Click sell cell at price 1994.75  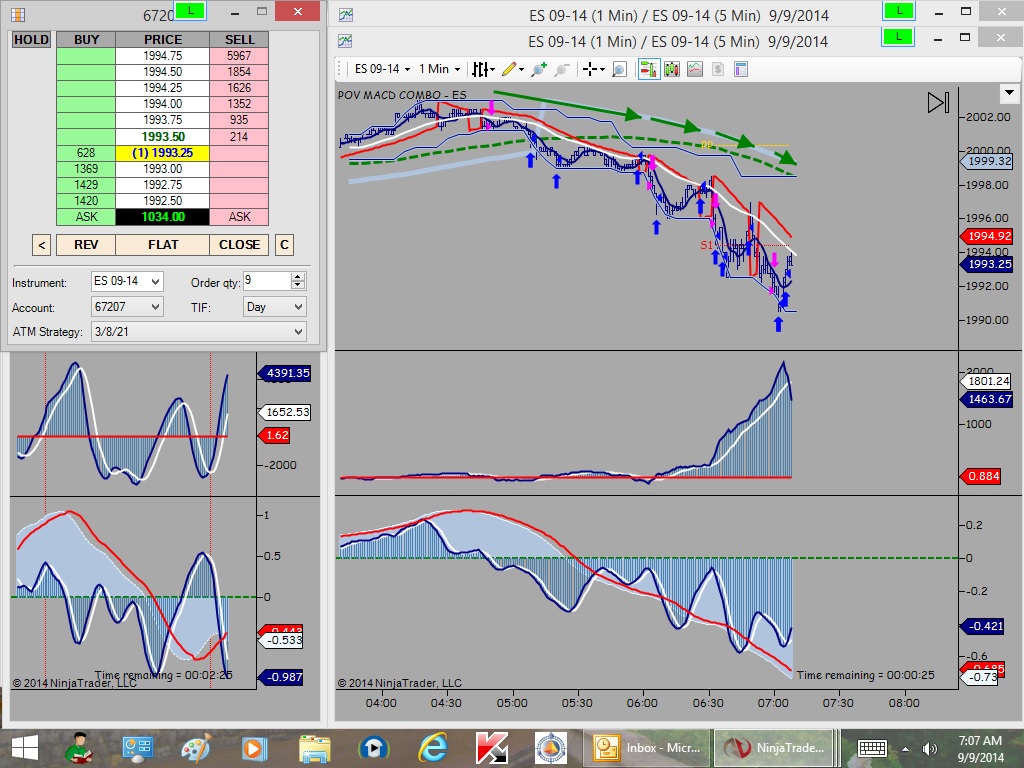[x=239, y=56]
